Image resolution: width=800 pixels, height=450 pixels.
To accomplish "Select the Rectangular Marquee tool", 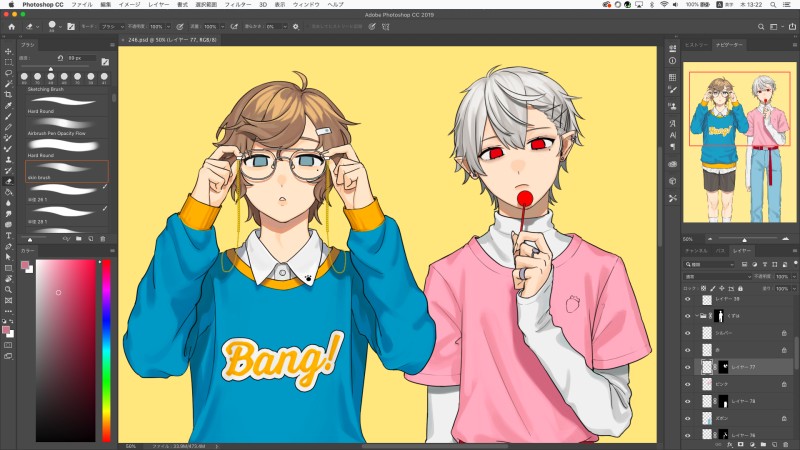I will pos(8,62).
